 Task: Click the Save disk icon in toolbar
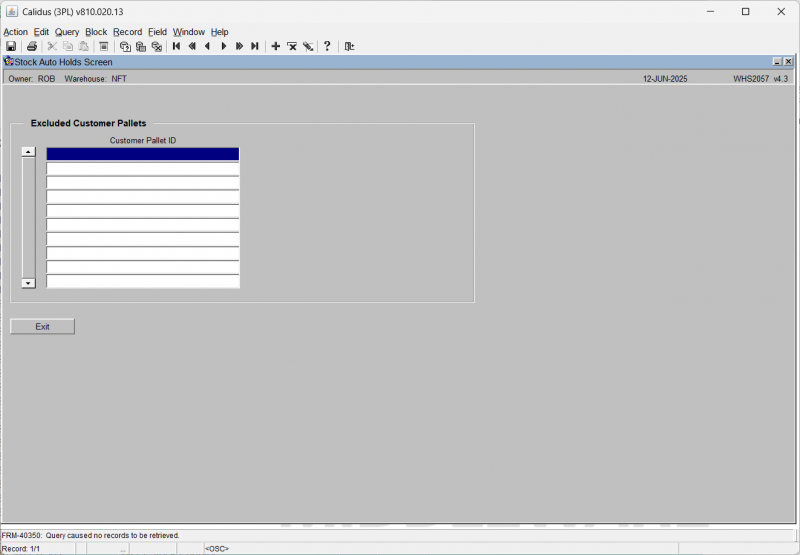(11, 46)
